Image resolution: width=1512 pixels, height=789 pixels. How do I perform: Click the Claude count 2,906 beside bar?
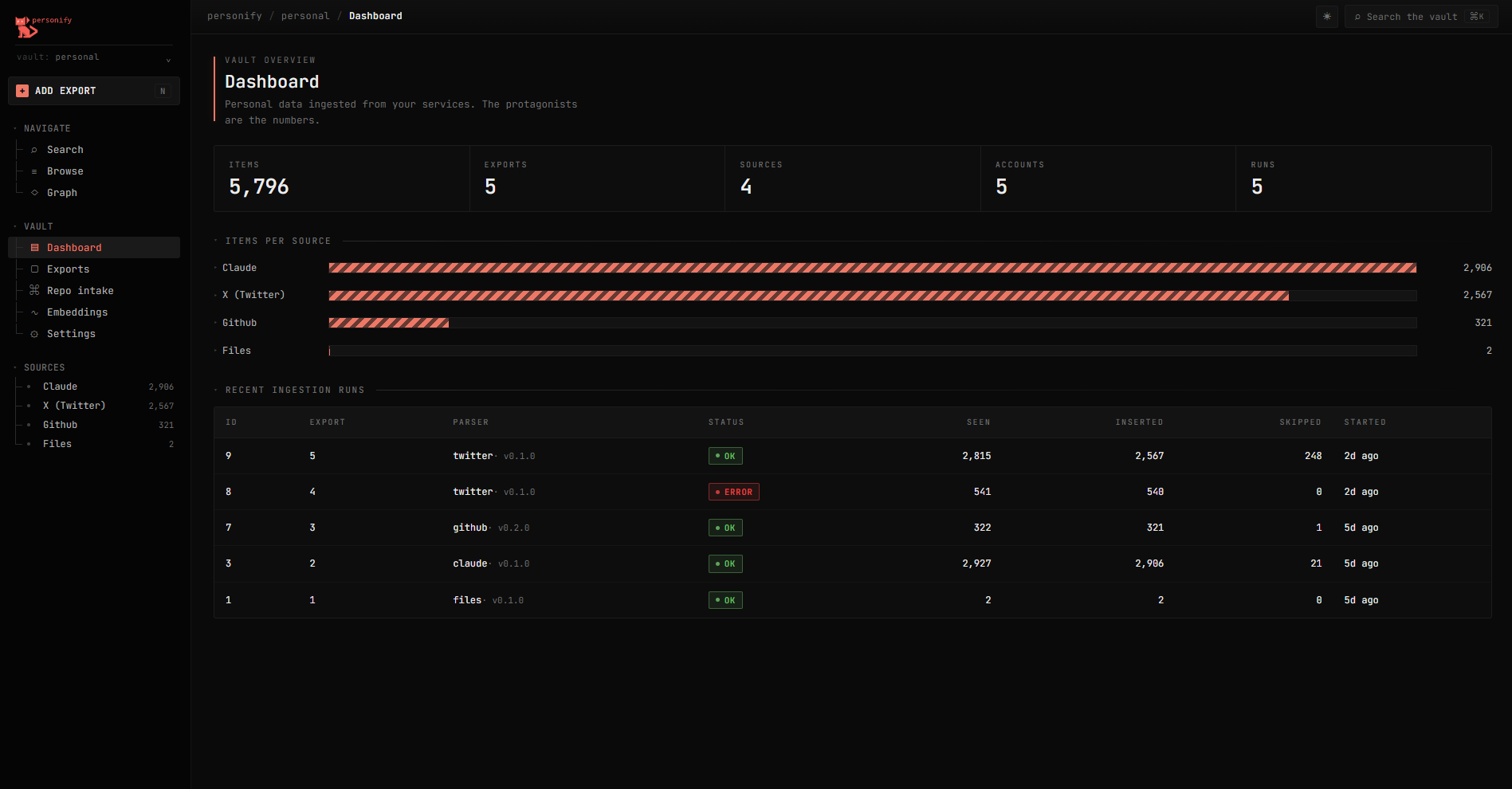coord(1478,268)
